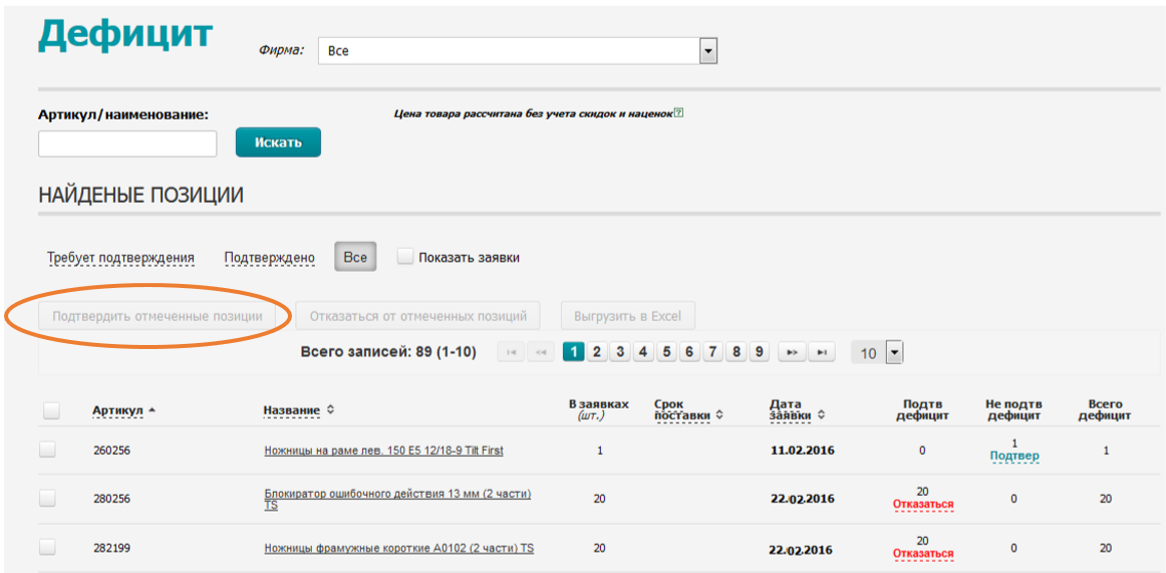The width and height of the screenshot is (1166, 573).
Task: Jump to last page pagination icon
Action: click(x=821, y=352)
